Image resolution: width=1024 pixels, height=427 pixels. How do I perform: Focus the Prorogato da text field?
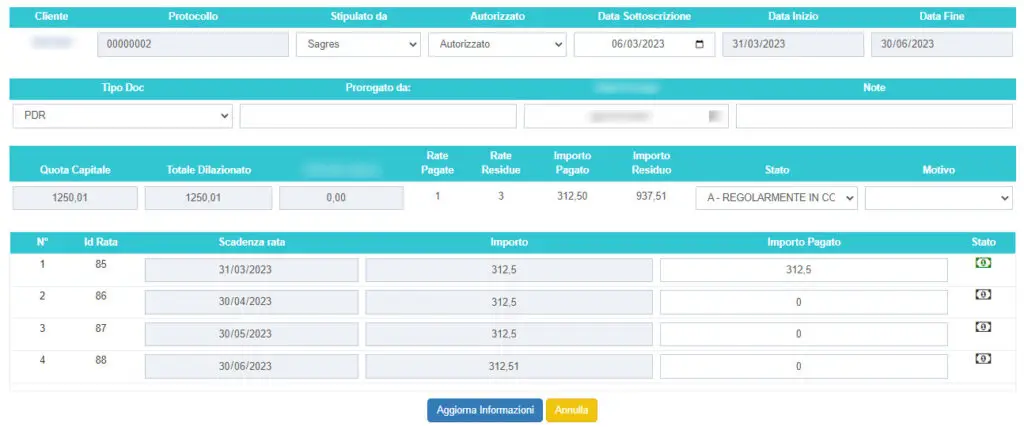(378, 115)
